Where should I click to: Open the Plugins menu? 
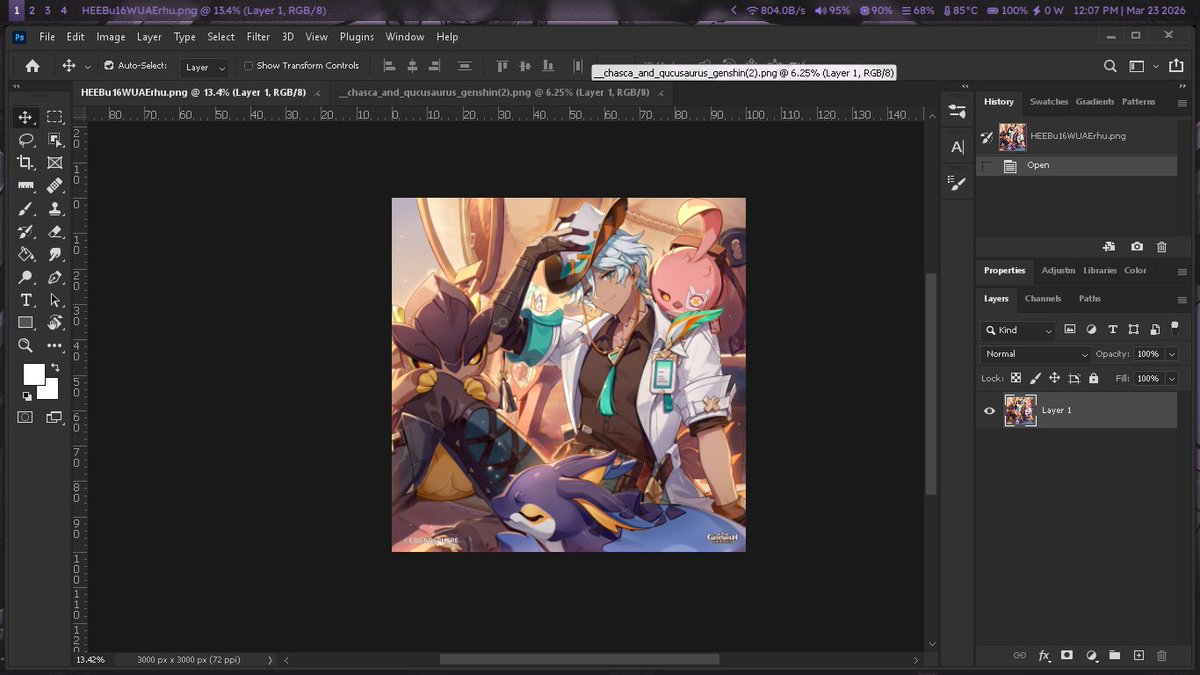(x=357, y=37)
